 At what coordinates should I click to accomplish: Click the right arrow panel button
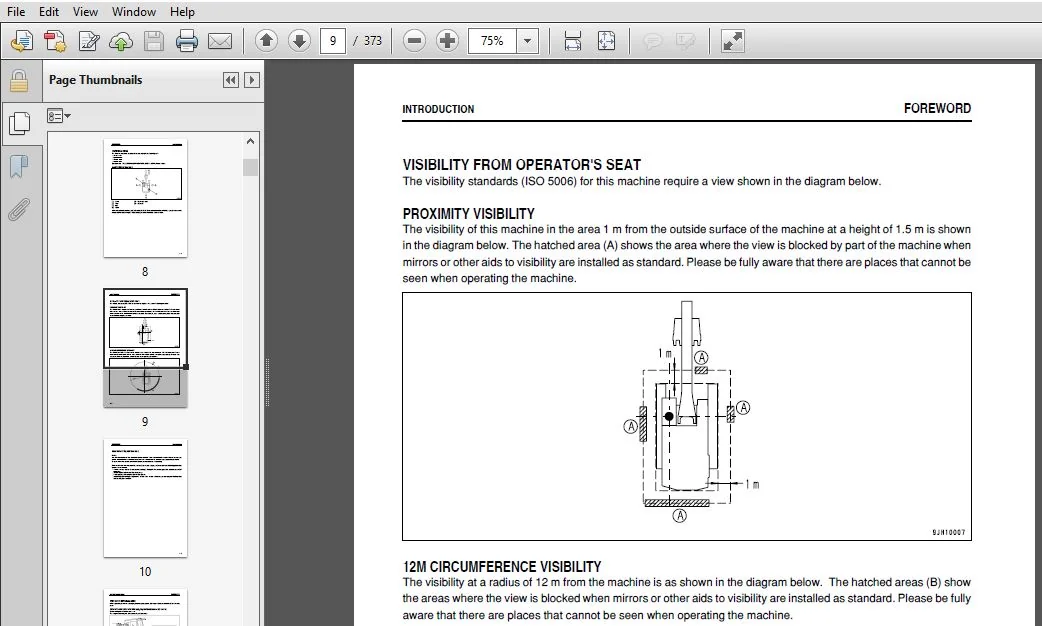pyautogui.click(x=252, y=80)
